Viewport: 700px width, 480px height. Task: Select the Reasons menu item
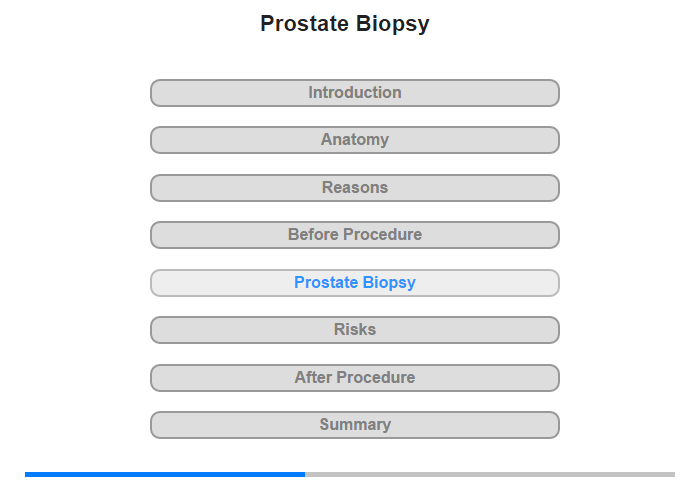click(354, 188)
